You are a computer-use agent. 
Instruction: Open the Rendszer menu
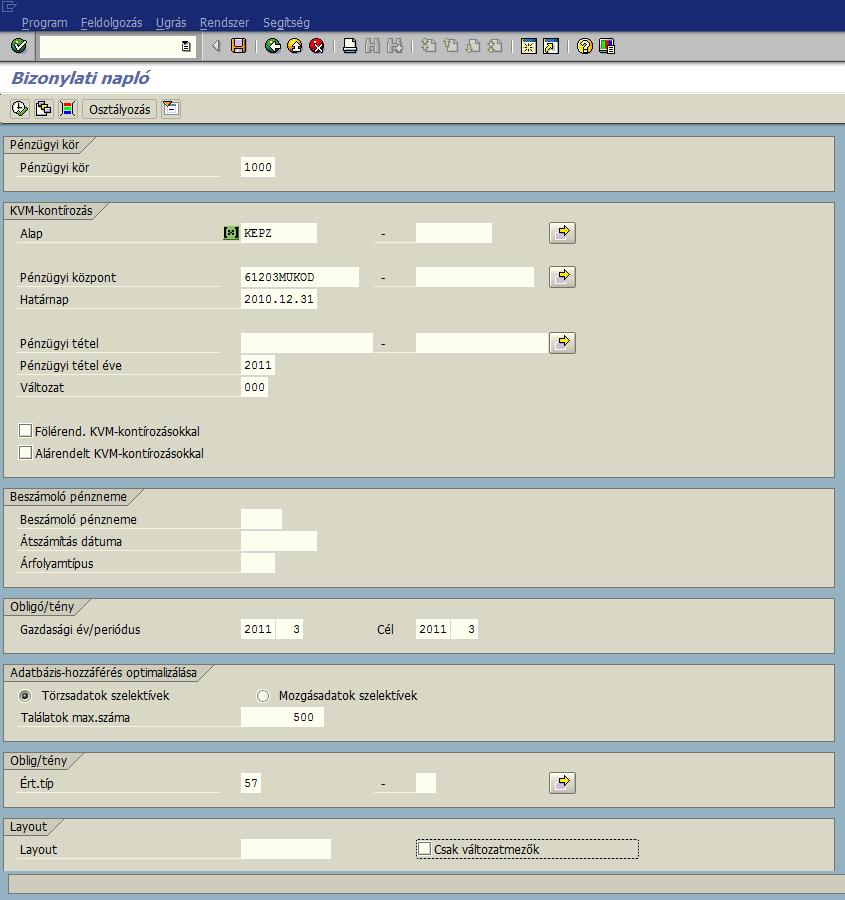point(224,22)
